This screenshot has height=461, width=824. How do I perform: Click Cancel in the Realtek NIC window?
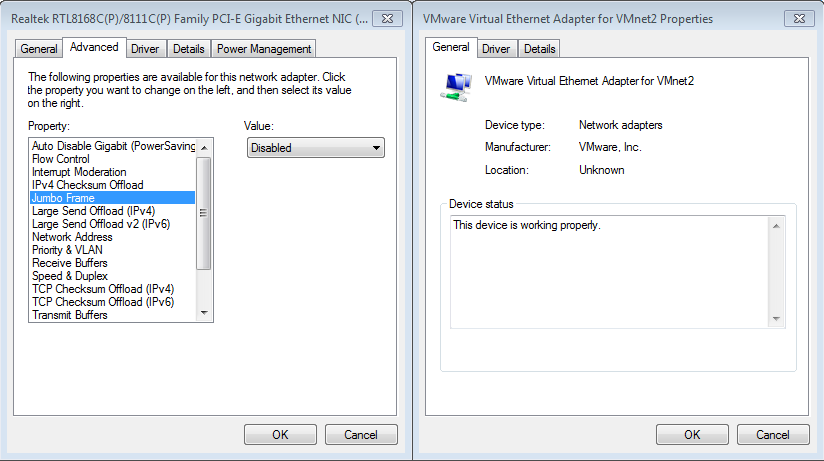click(361, 435)
